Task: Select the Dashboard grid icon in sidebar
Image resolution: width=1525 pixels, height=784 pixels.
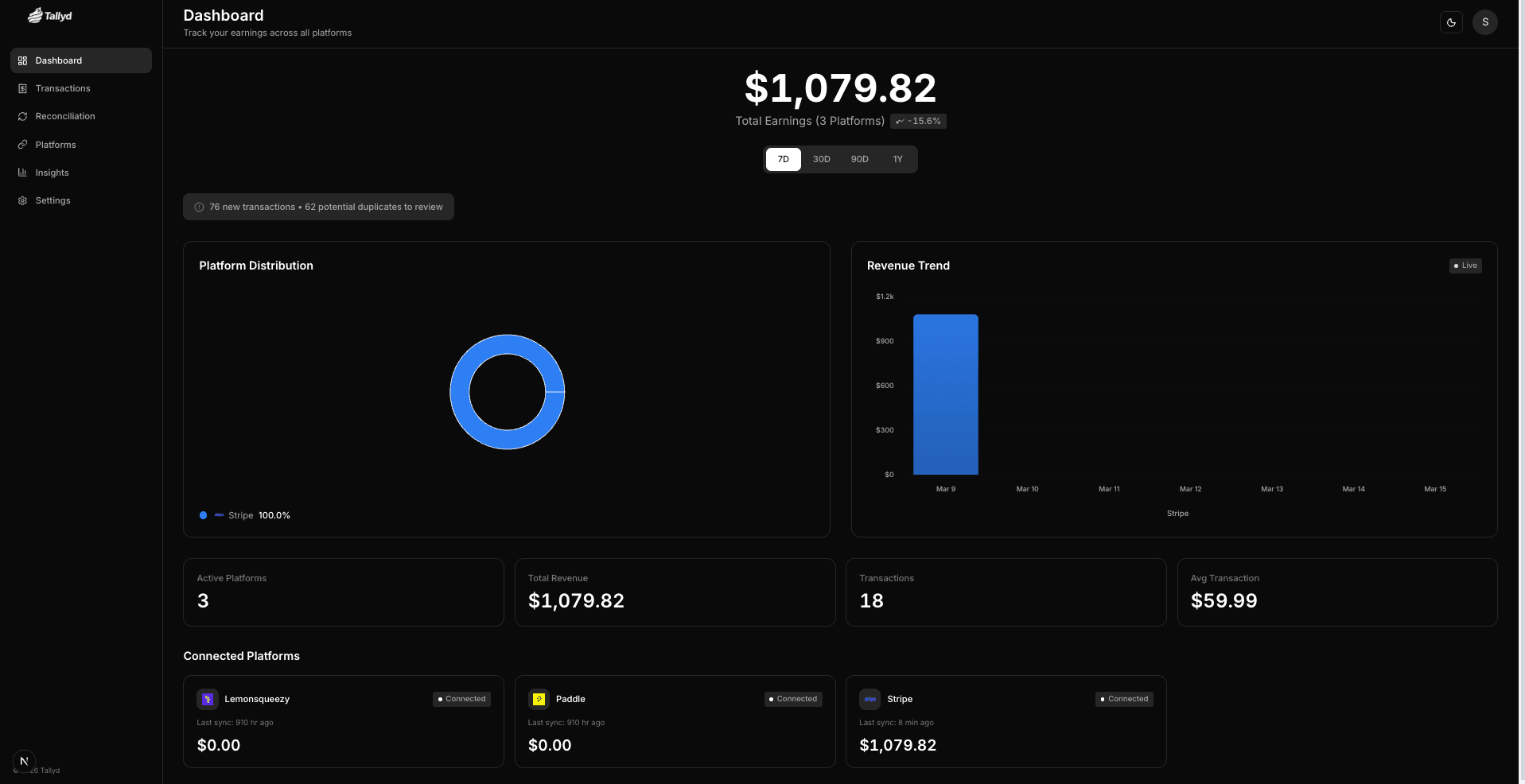Action: click(22, 60)
